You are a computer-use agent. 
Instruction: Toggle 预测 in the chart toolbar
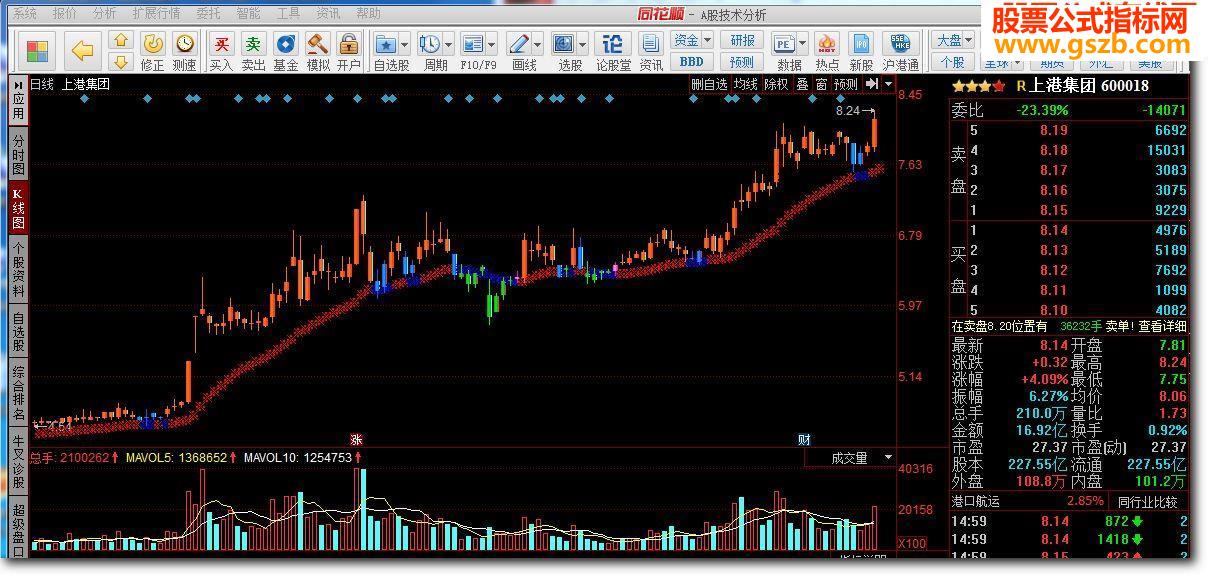(x=846, y=85)
